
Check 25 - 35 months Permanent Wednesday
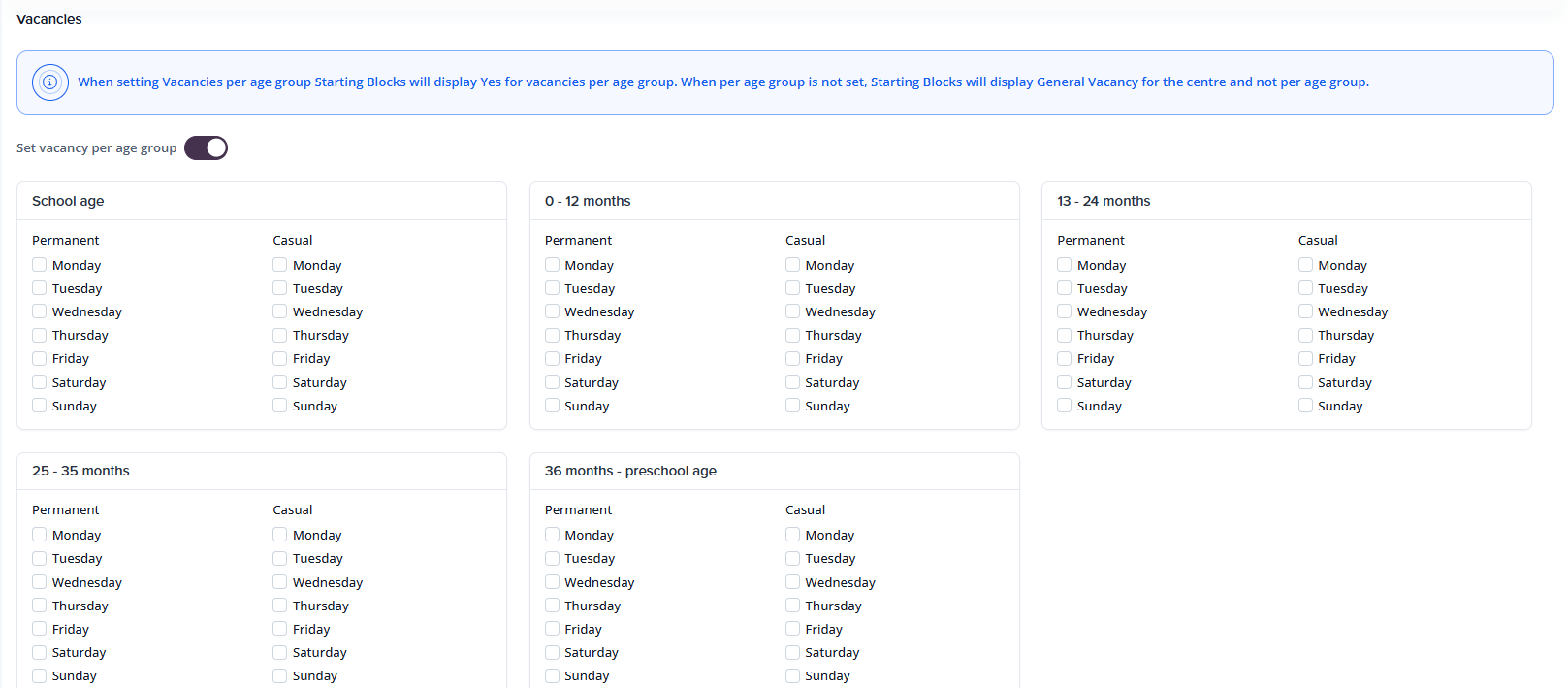click(x=40, y=582)
